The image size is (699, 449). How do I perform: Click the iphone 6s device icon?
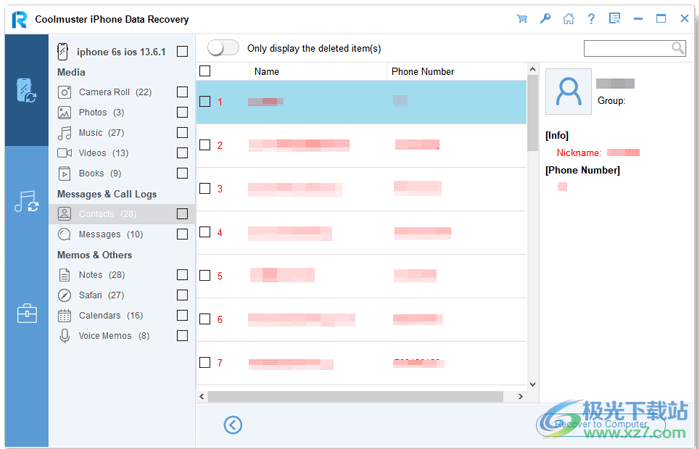(x=63, y=52)
